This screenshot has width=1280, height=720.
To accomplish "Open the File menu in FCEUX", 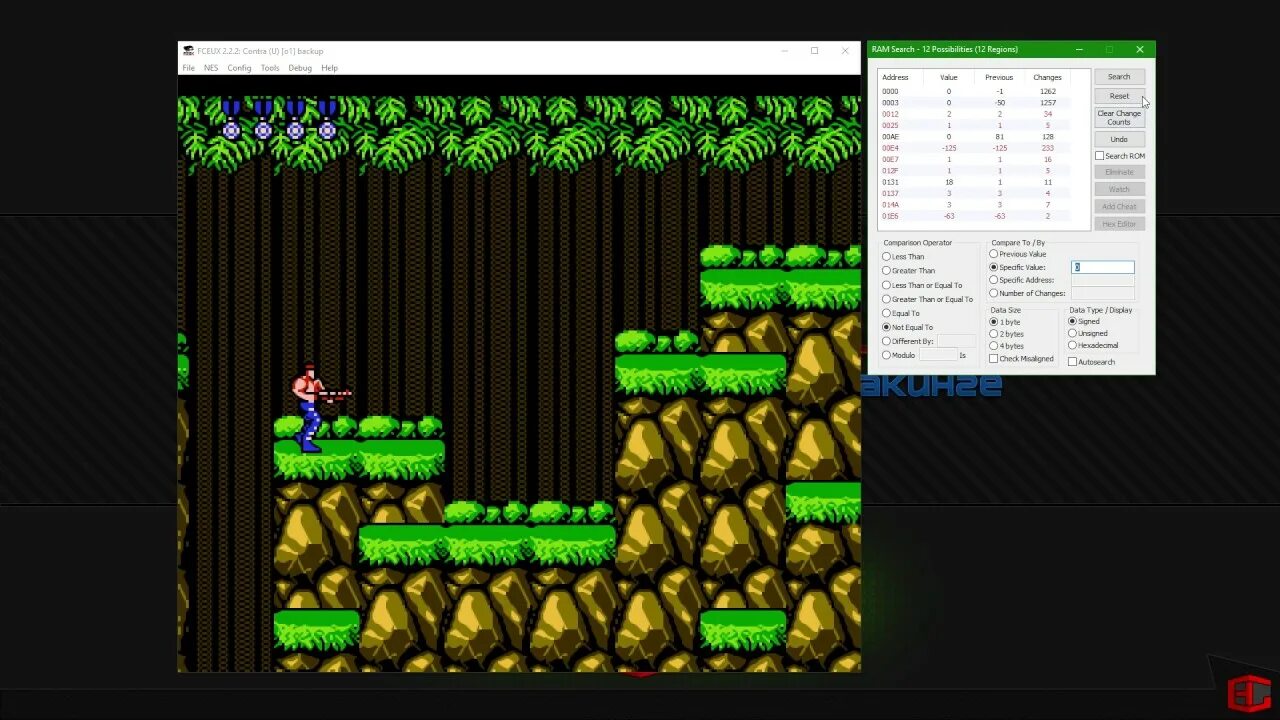I will pyautogui.click(x=188, y=68).
